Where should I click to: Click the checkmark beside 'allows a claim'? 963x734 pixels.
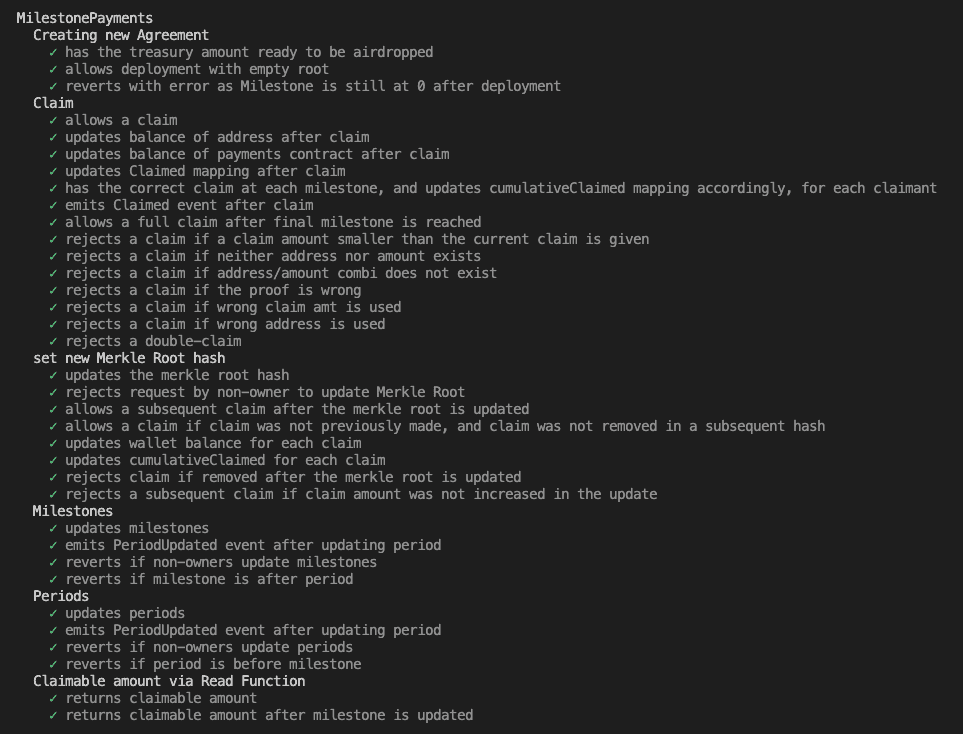[x=53, y=120]
